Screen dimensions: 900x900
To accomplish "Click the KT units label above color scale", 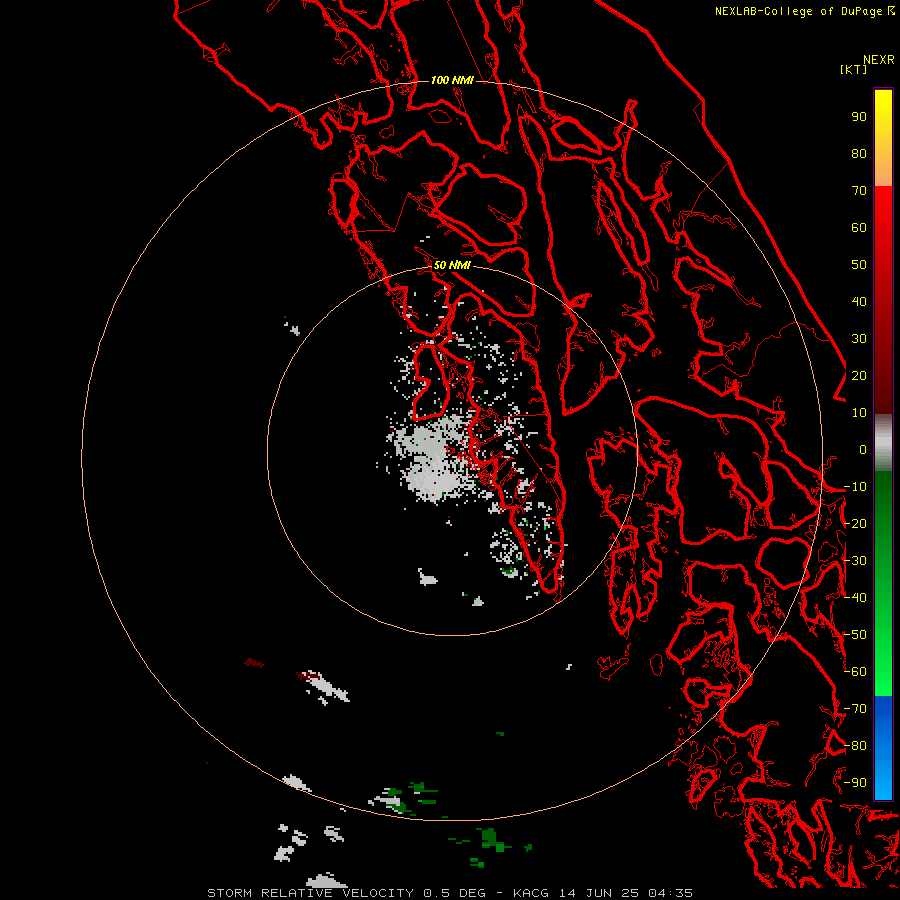I will [x=854, y=69].
